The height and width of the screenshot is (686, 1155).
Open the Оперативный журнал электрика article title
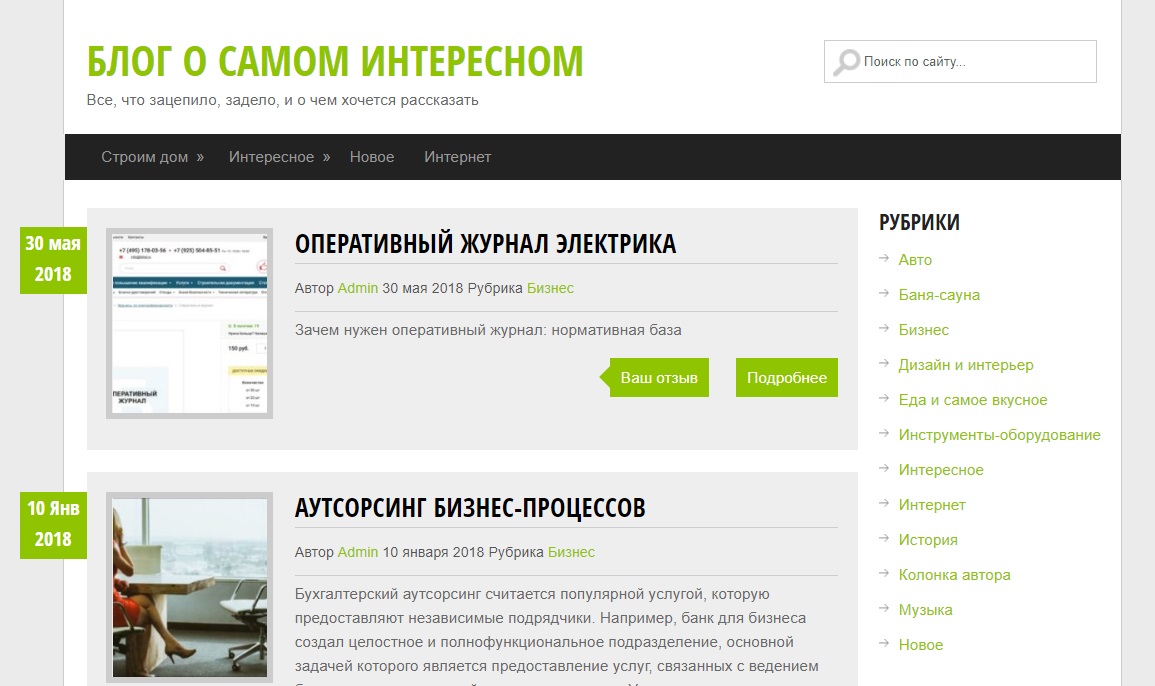click(x=485, y=244)
